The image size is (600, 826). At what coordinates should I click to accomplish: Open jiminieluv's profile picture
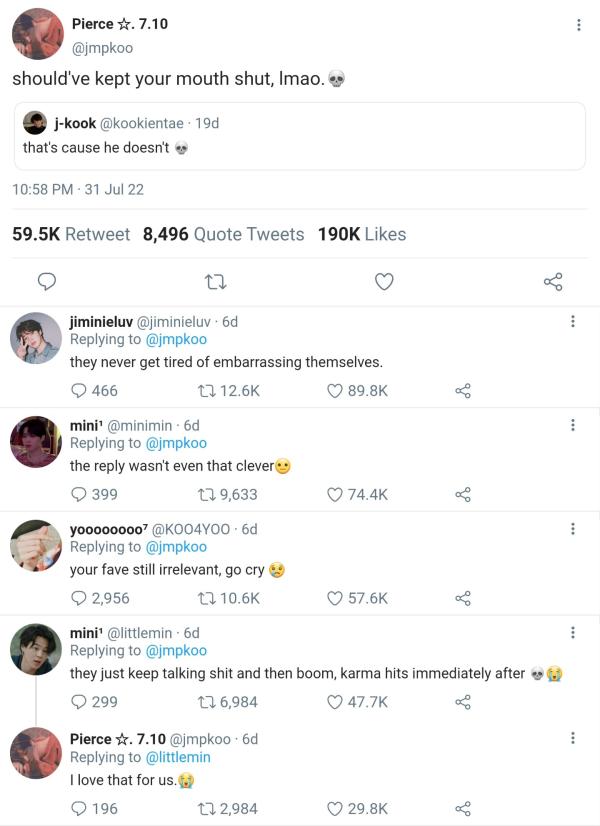coord(36,338)
